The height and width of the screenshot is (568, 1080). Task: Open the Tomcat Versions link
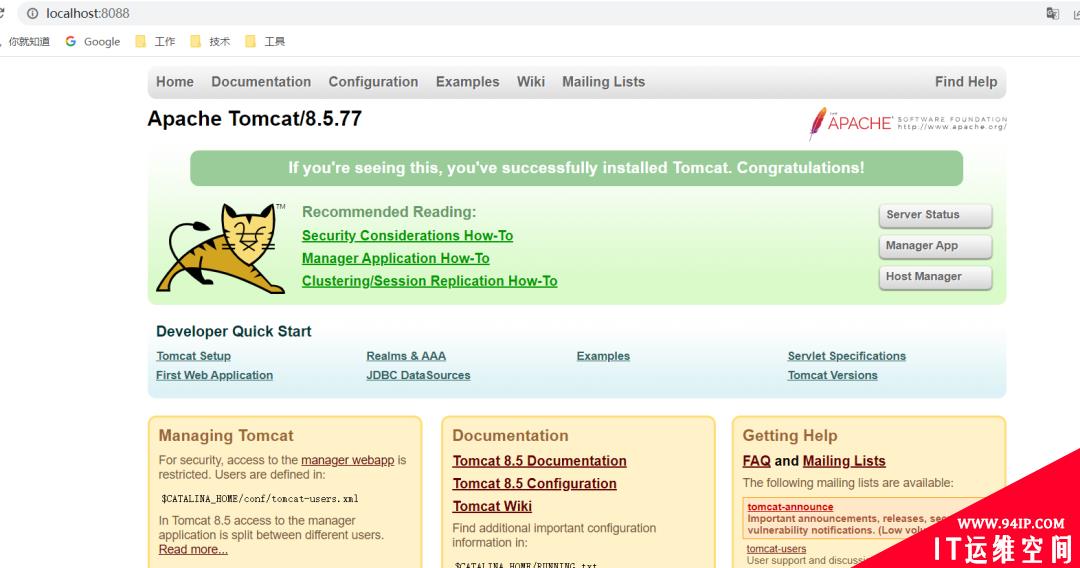click(832, 375)
